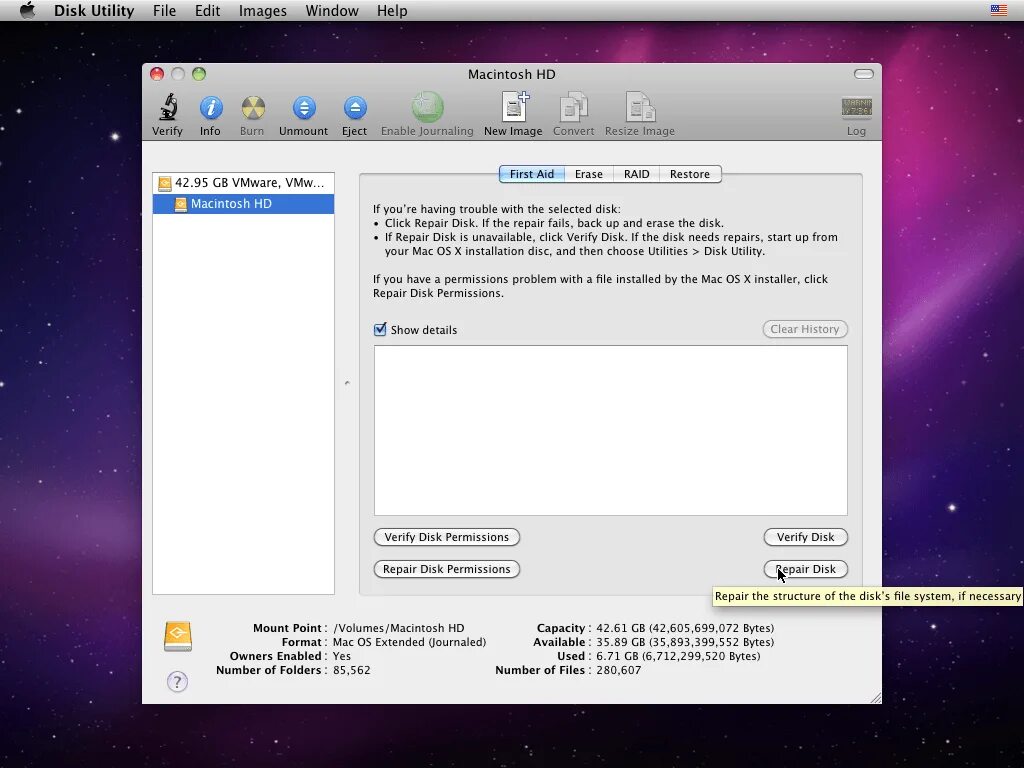Open the Window menu

332,10
